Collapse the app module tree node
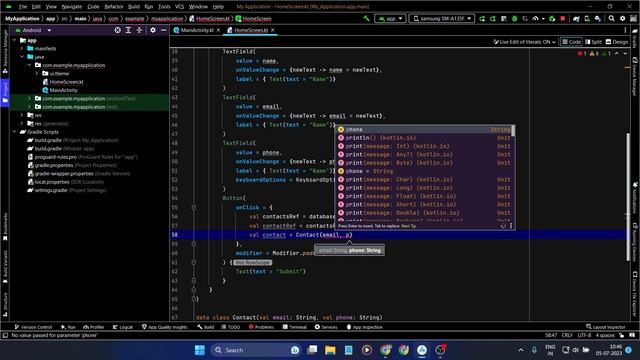Viewport: 640px width, 360px height. tap(15, 40)
